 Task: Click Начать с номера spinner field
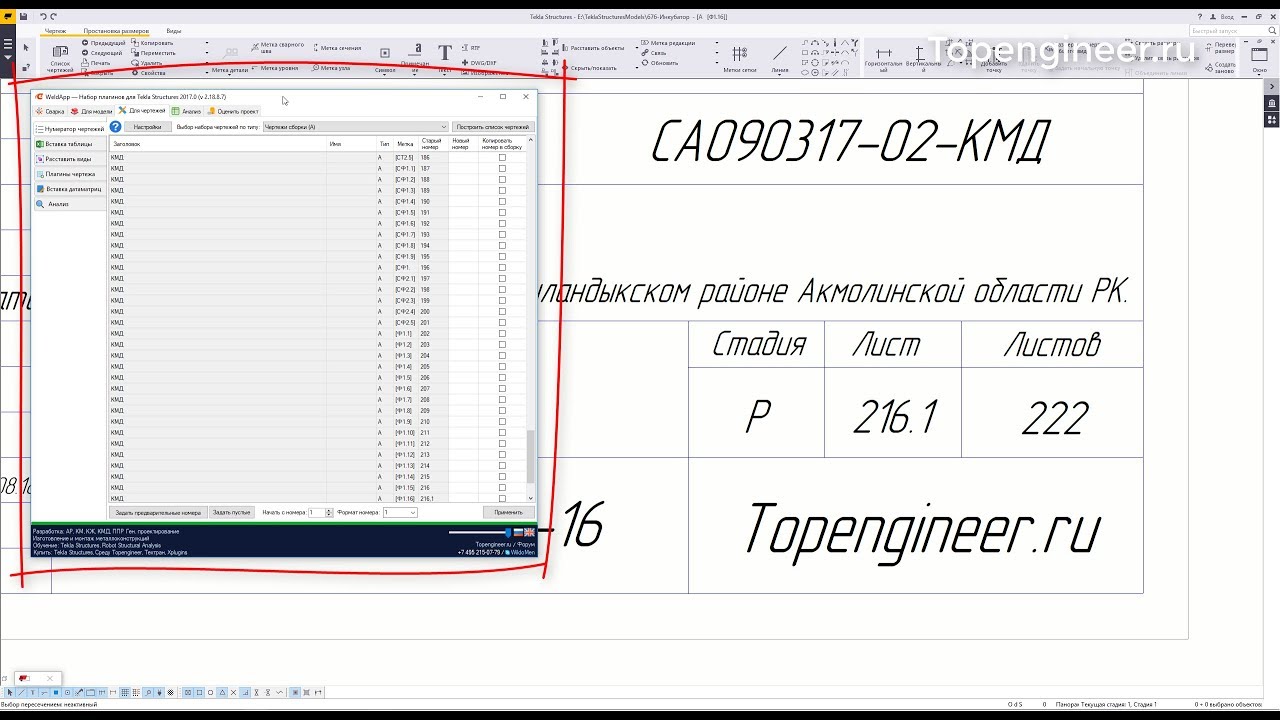pyautogui.click(x=320, y=512)
